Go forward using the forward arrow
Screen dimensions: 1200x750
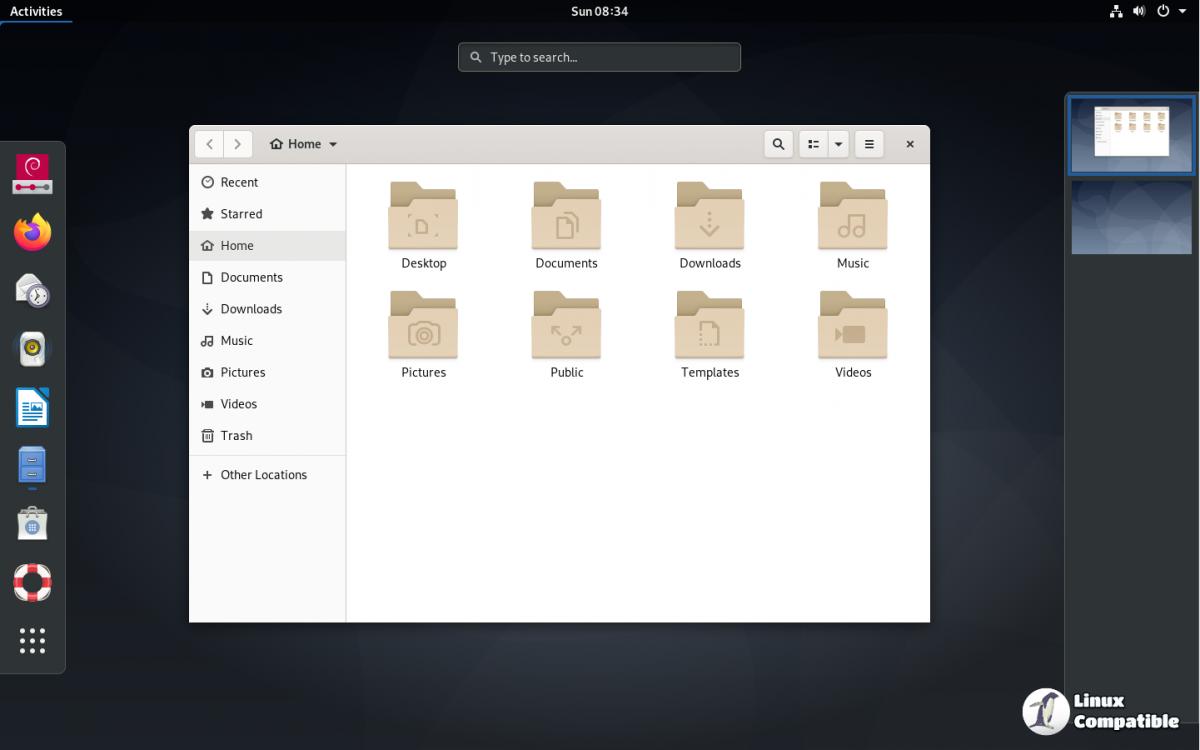click(x=237, y=144)
